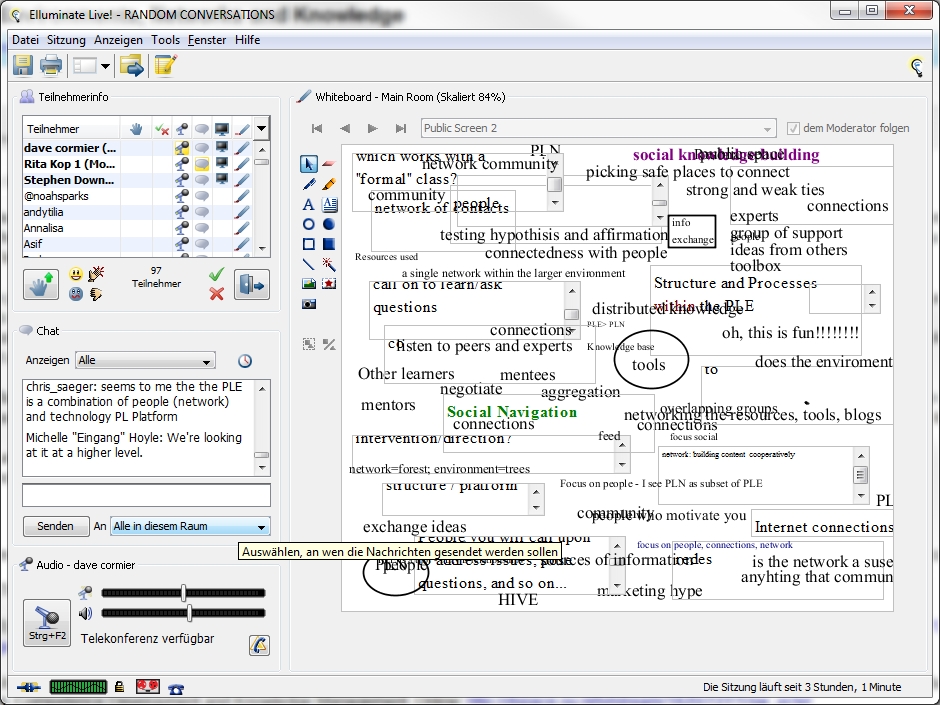Select the laser pointer wand tool

(329, 264)
